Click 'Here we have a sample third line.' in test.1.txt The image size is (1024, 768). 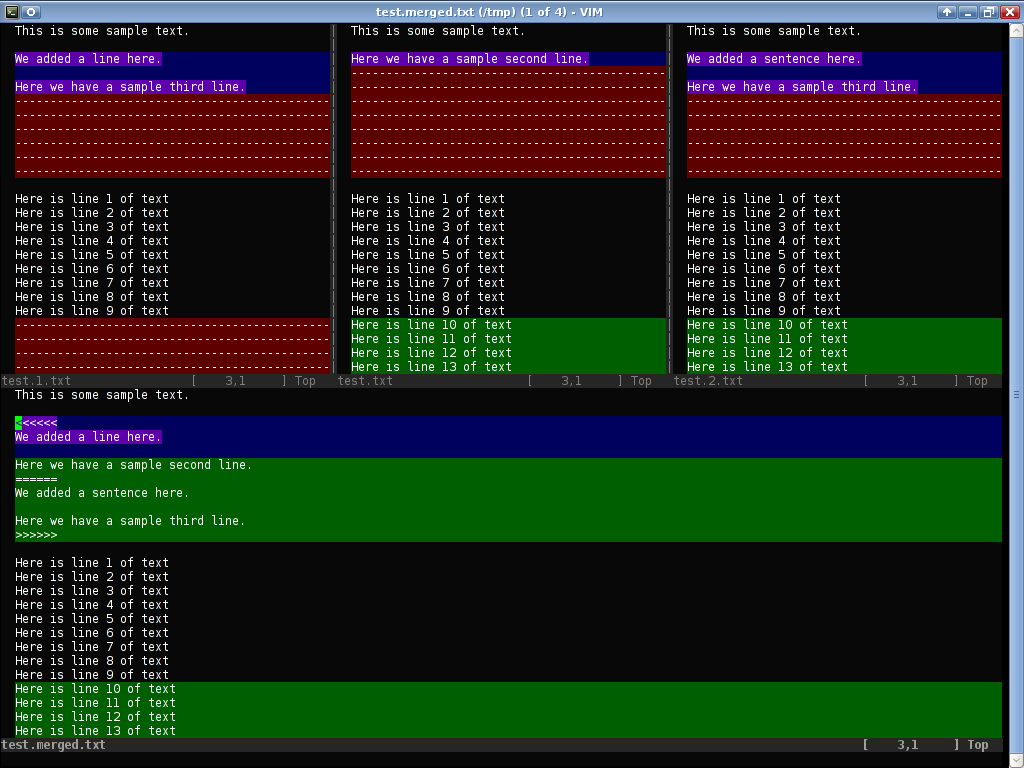pyautogui.click(x=130, y=87)
